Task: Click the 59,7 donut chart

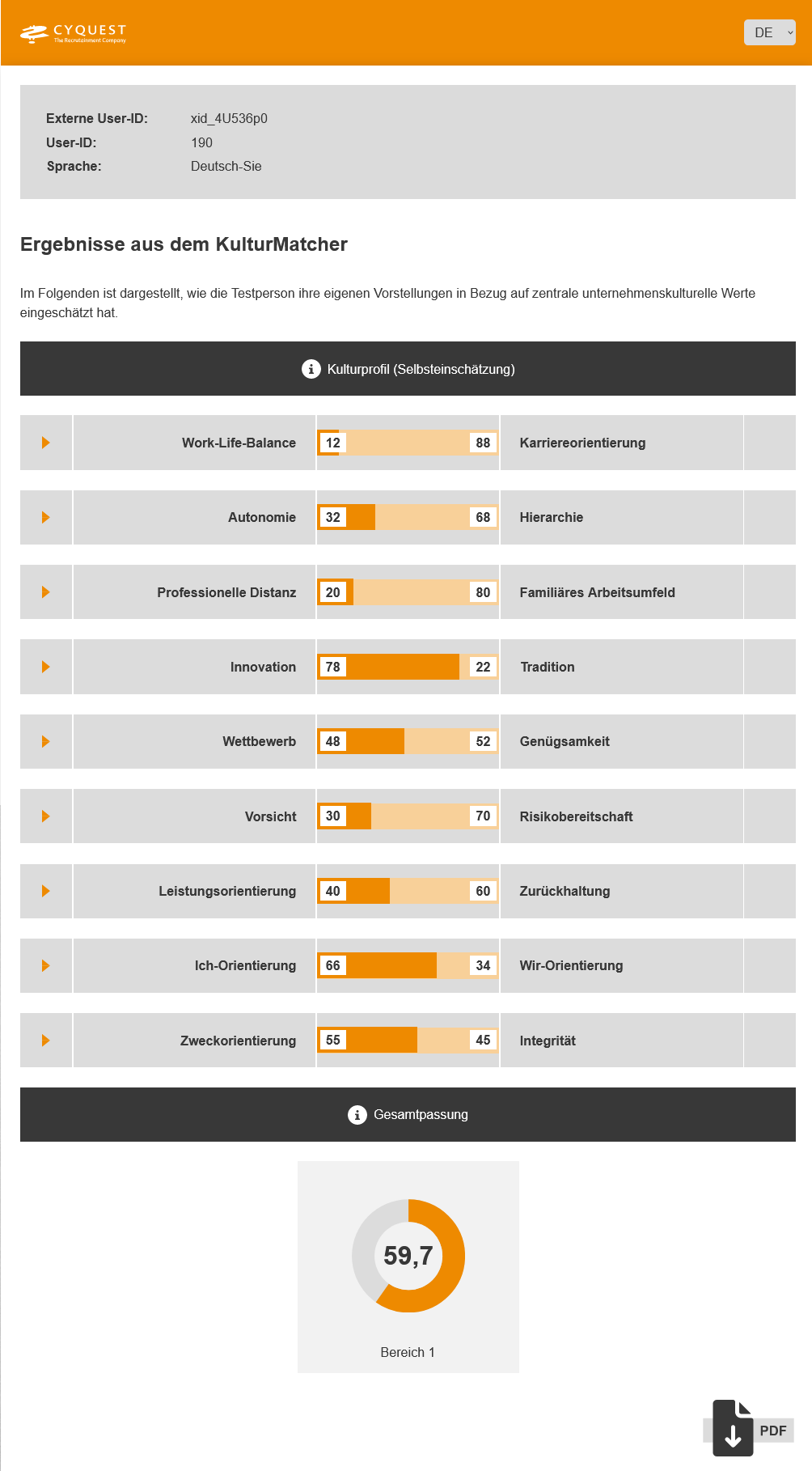Action: 408,1256
